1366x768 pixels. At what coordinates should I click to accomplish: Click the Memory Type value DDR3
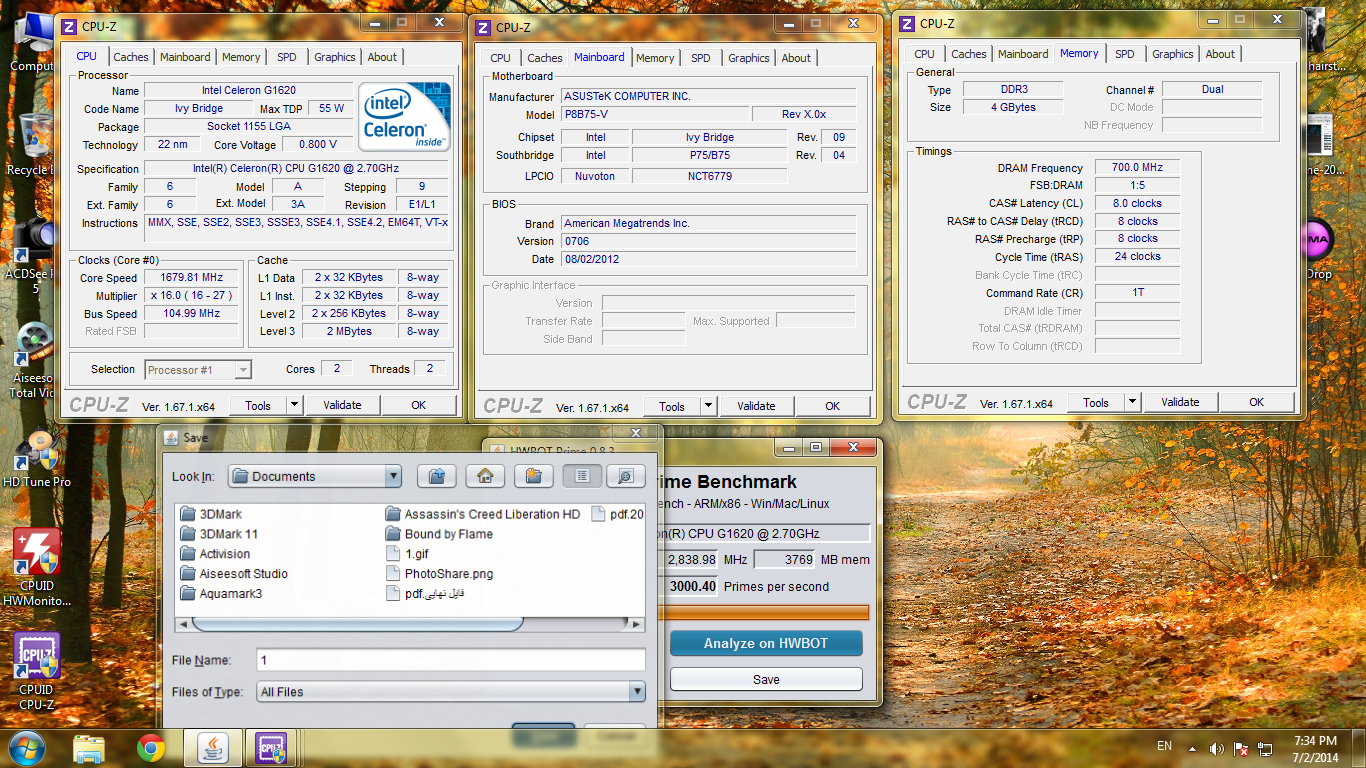pos(1011,90)
